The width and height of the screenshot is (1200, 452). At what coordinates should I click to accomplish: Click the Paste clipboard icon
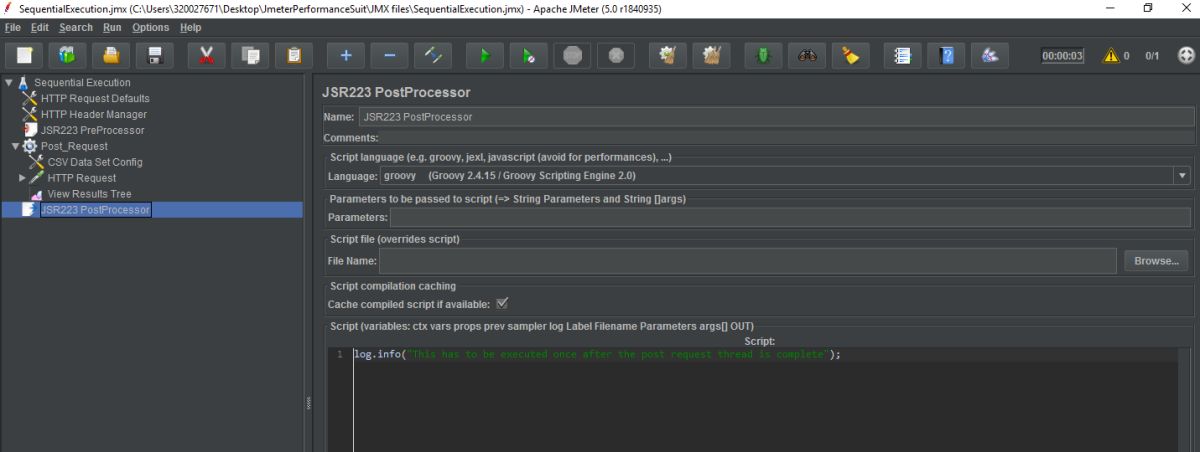[x=293, y=56]
